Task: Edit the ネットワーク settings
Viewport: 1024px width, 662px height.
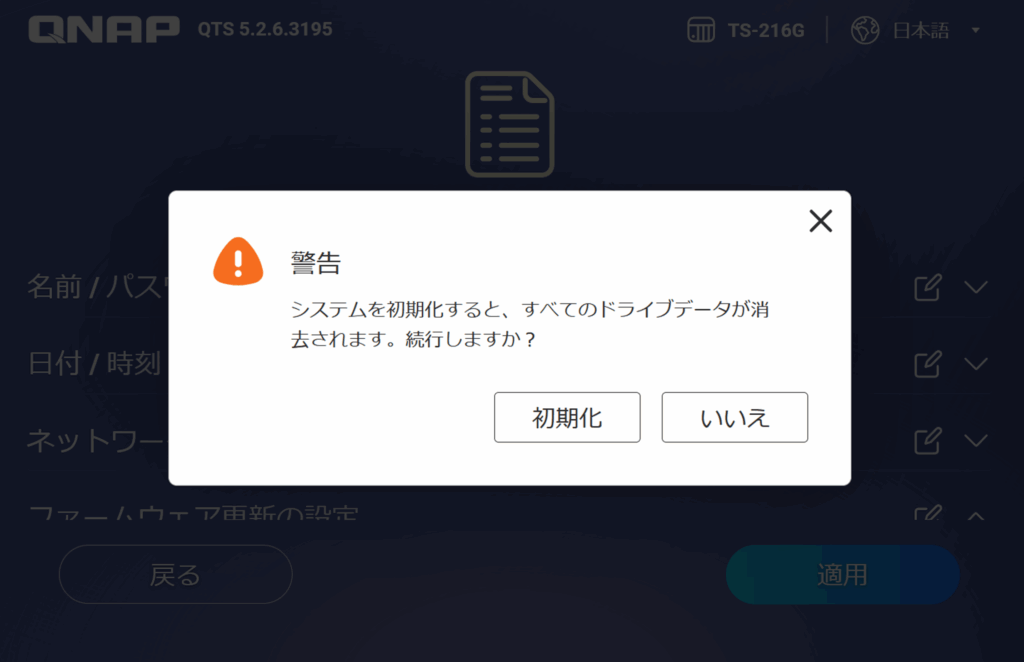Action: pos(927,441)
